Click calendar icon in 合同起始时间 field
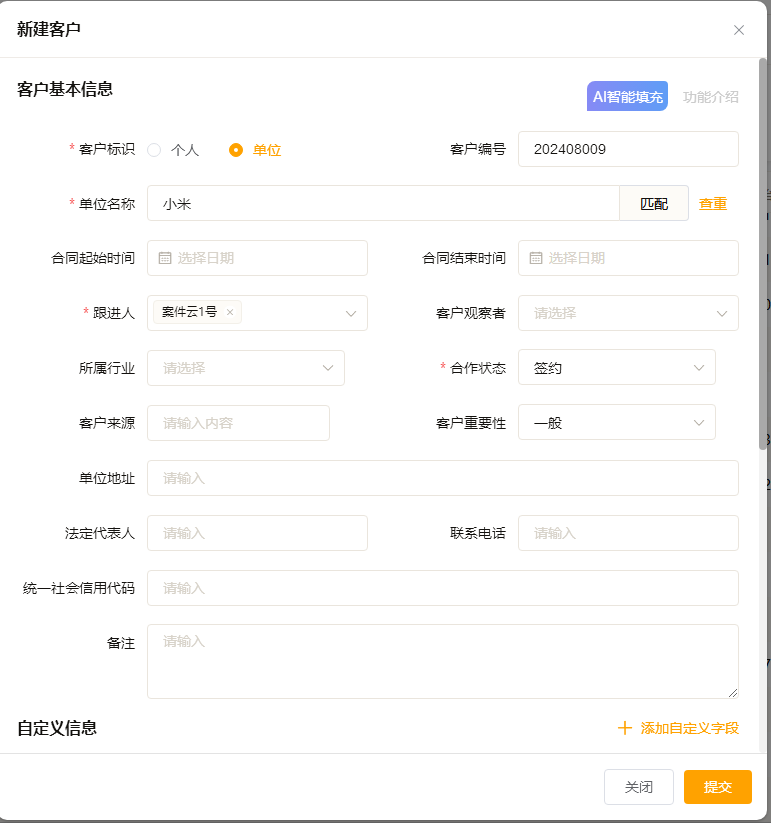Image resolution: width=771 pixels, height=823 pixels. coord(165,258)
